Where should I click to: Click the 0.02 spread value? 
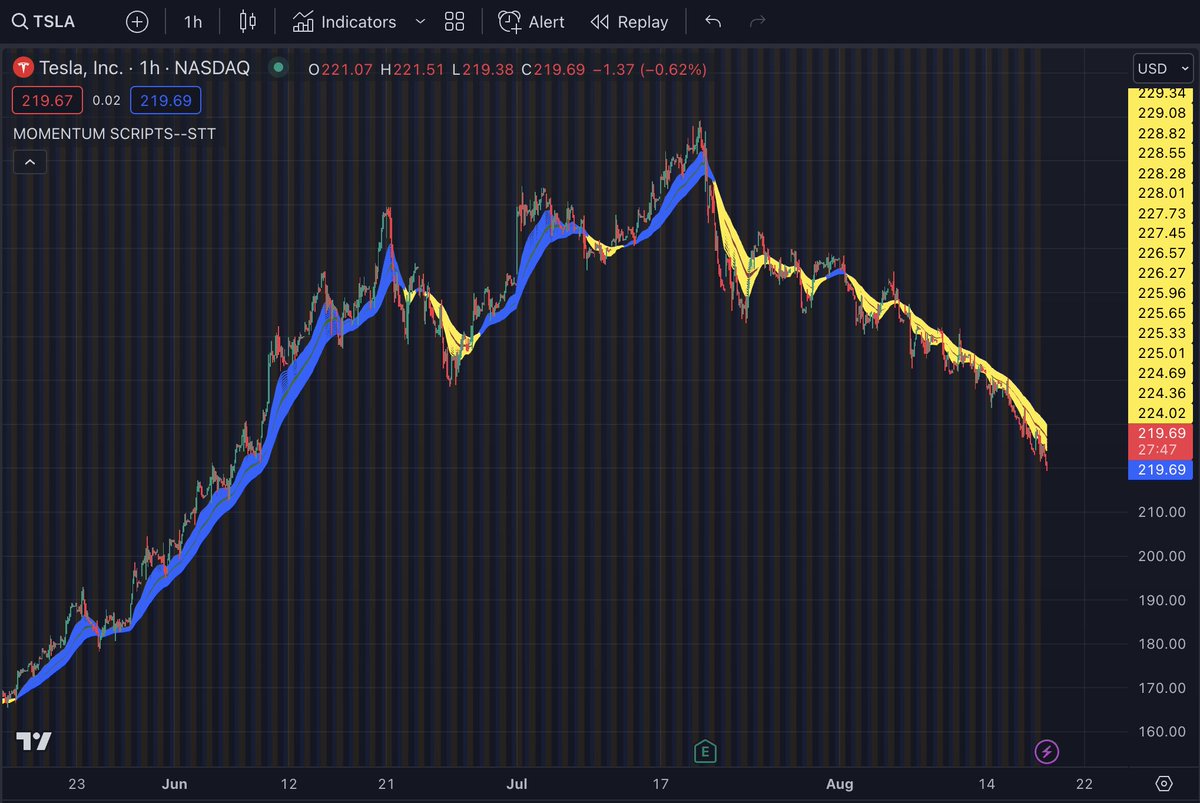[106, 100]
